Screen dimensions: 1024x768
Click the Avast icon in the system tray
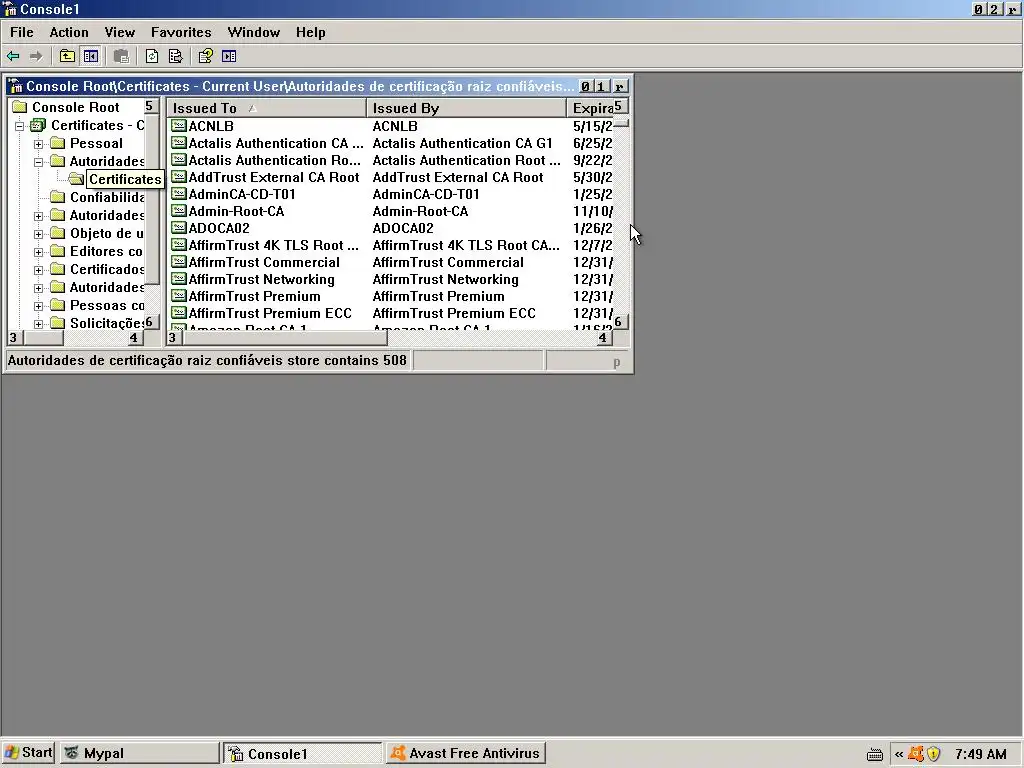point(916,754)
